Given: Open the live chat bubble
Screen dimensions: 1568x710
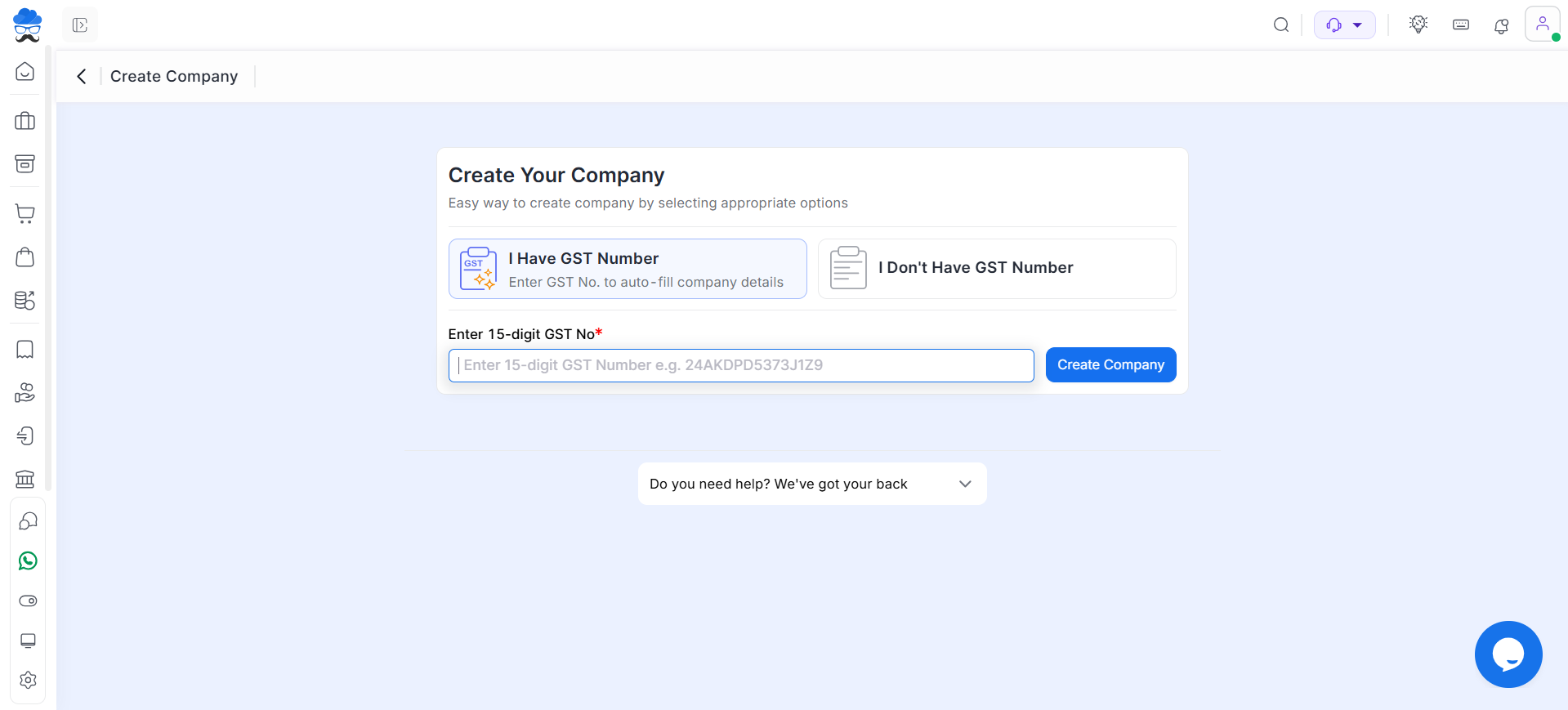Looking at the screenshot, I should coord(1508,654).
